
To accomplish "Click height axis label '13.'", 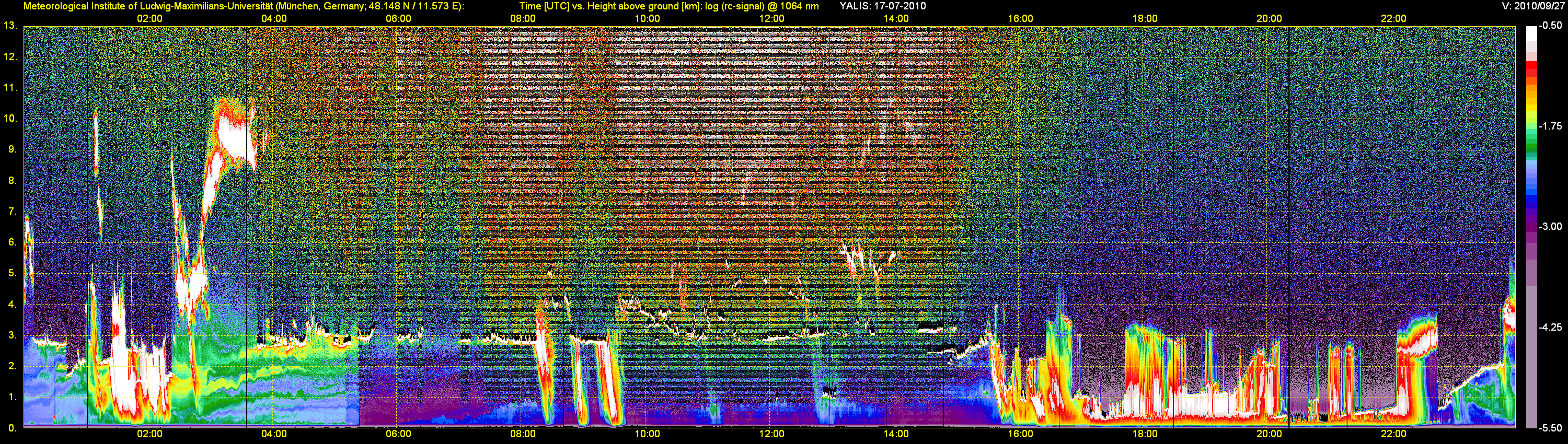I will pos(10,26).
